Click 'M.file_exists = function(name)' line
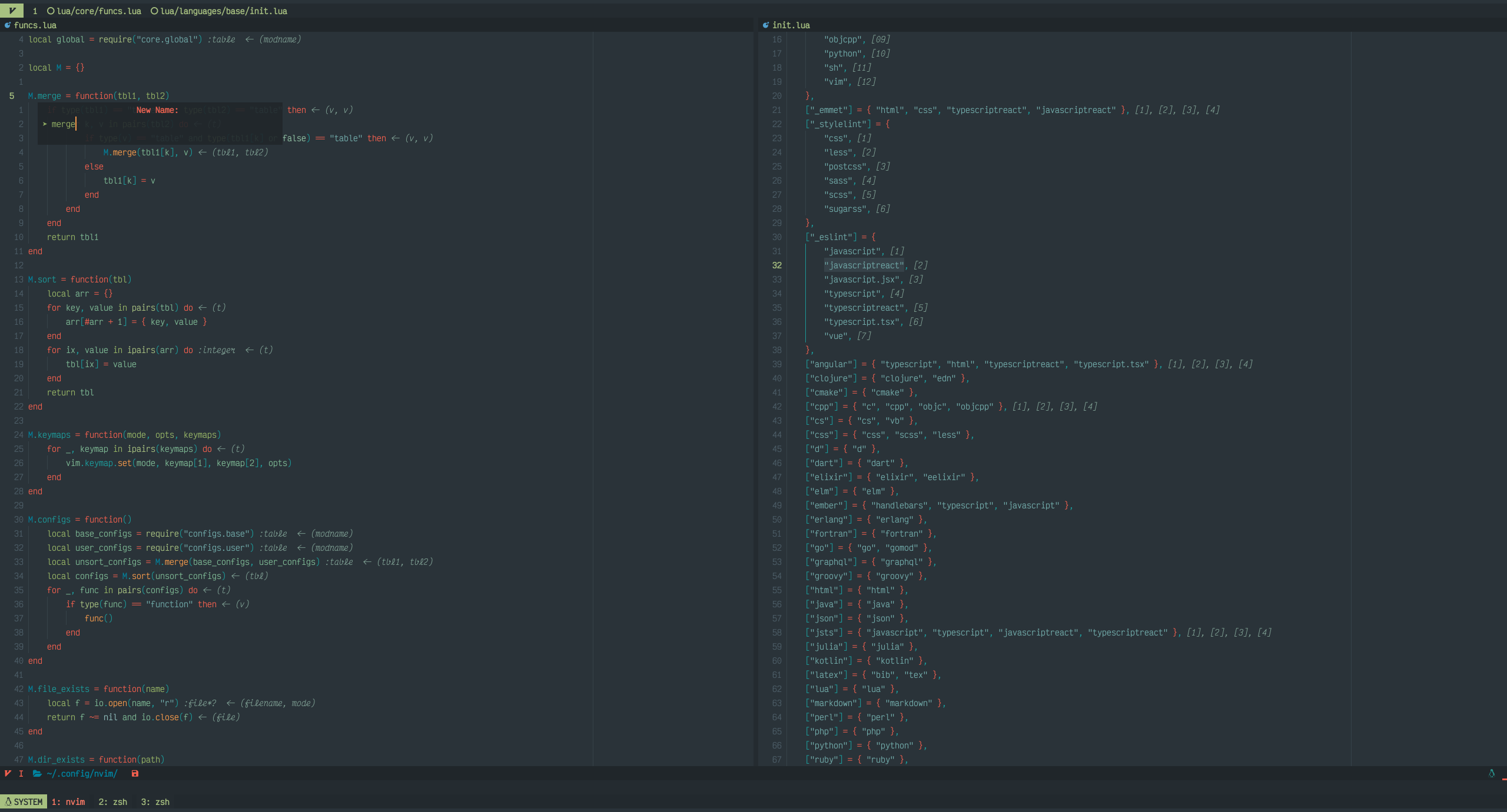This screenshot has height=812, width=1507. coord(99,689)
